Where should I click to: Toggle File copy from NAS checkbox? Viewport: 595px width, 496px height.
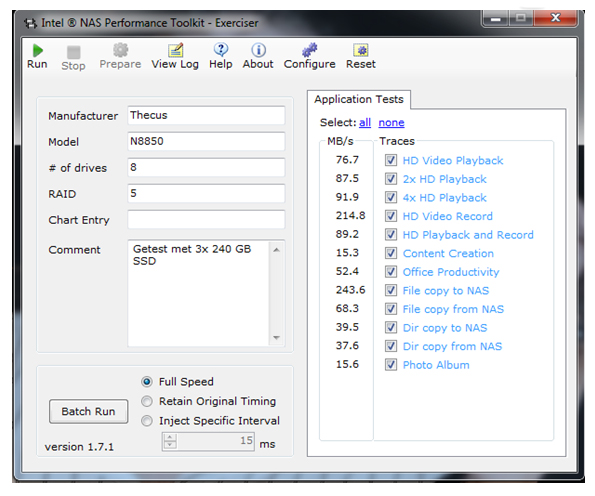[x=391, y=309]
